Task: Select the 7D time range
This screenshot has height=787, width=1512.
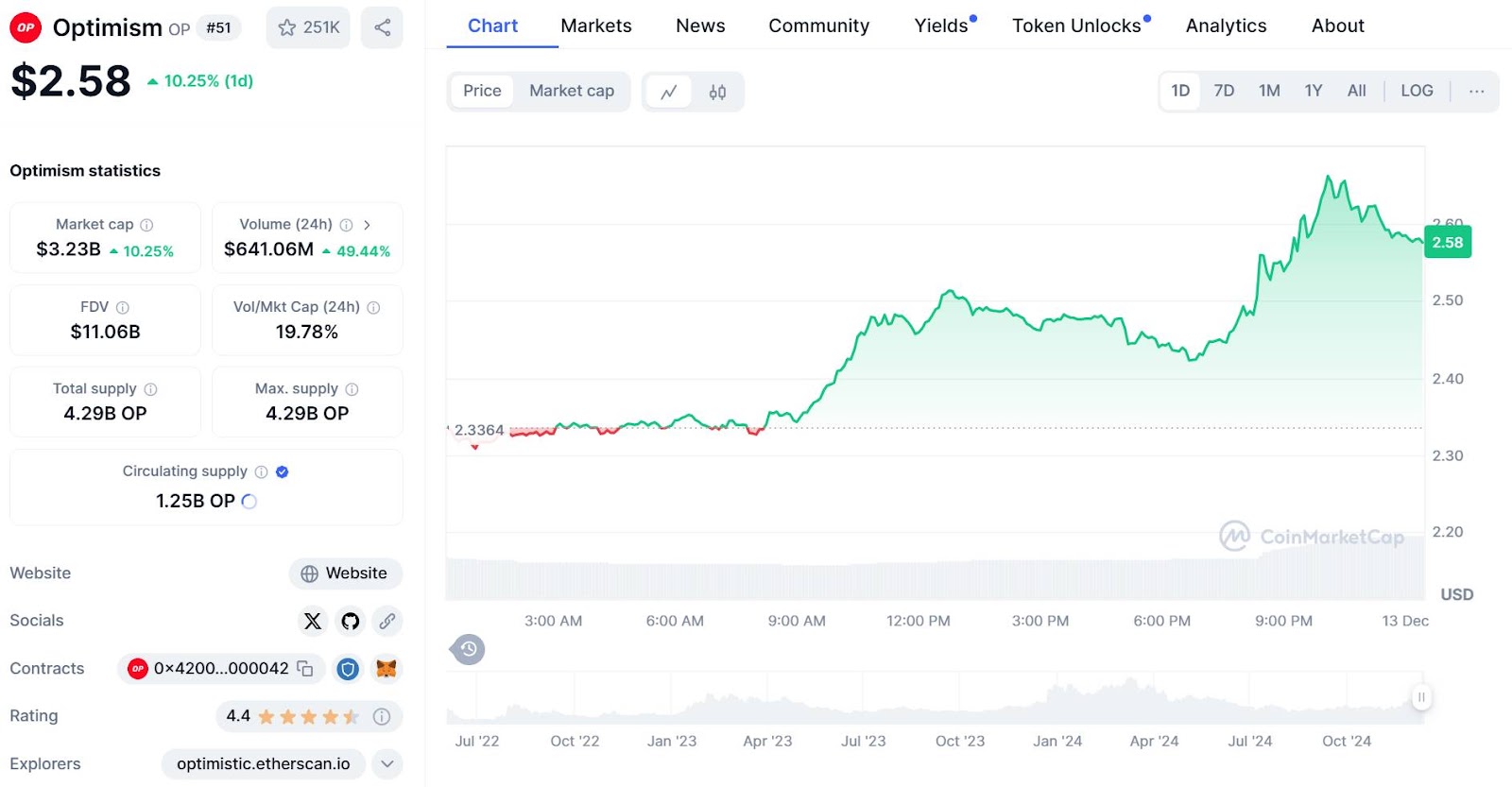Action: point(1224,91)
